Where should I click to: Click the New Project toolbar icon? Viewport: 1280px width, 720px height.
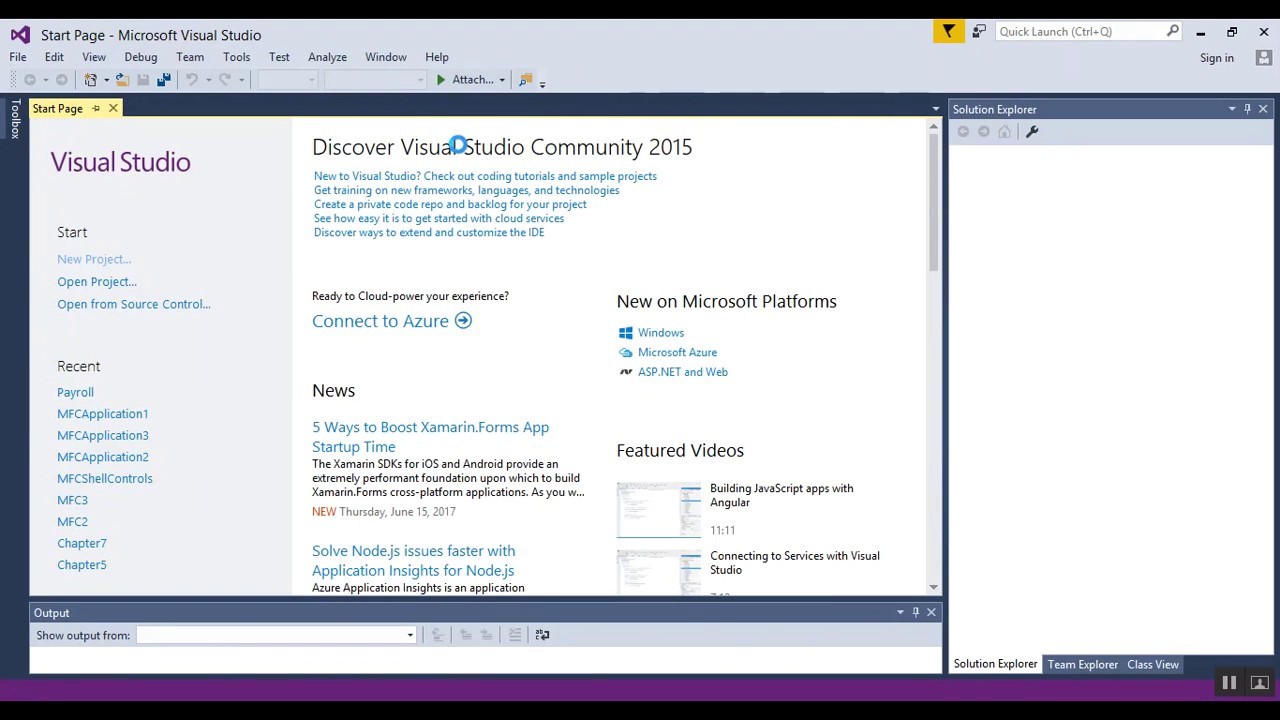coord(91,80)
